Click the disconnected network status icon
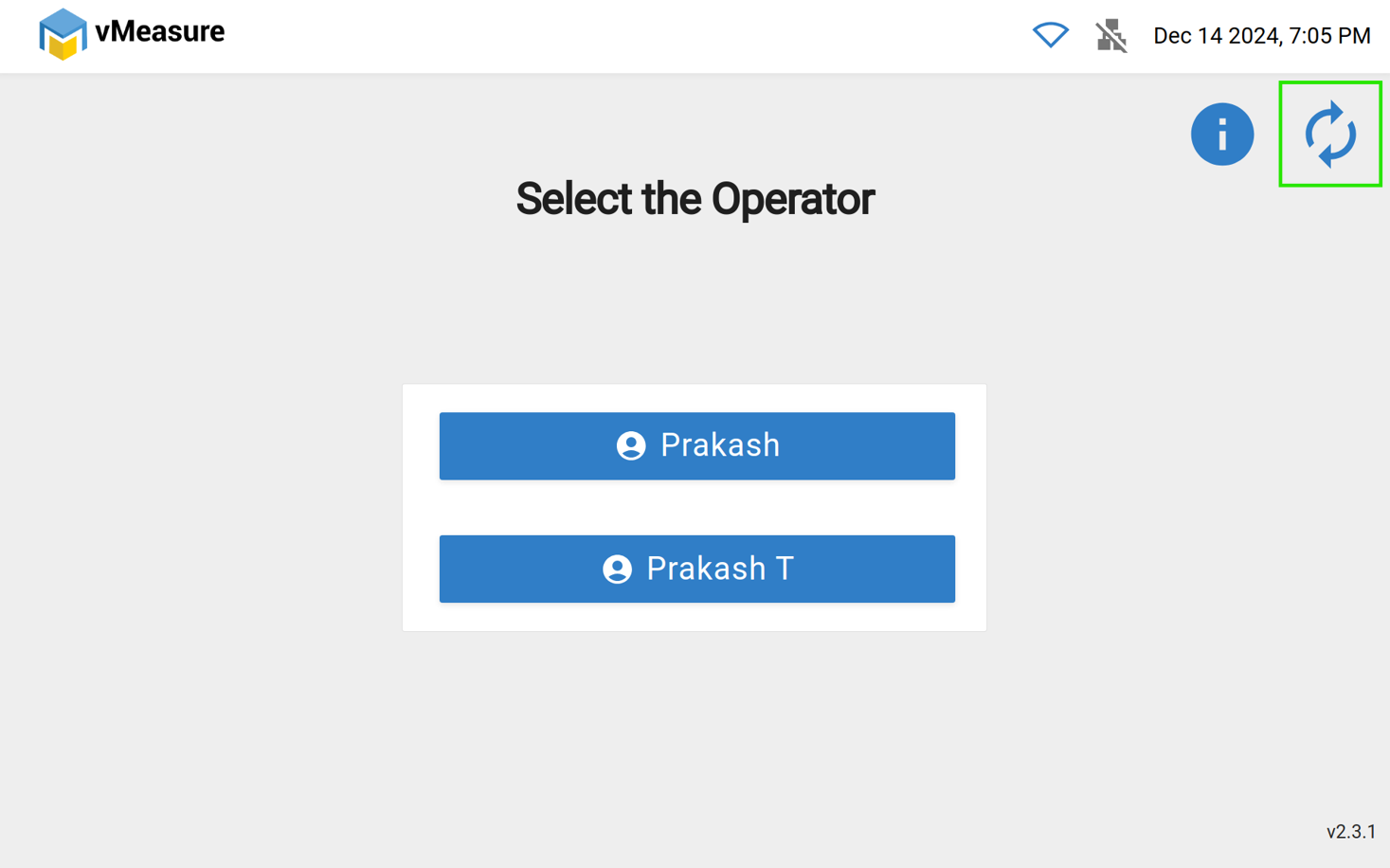The image size is (1390, 868). pyautogui.click(x=1110, y=36)
